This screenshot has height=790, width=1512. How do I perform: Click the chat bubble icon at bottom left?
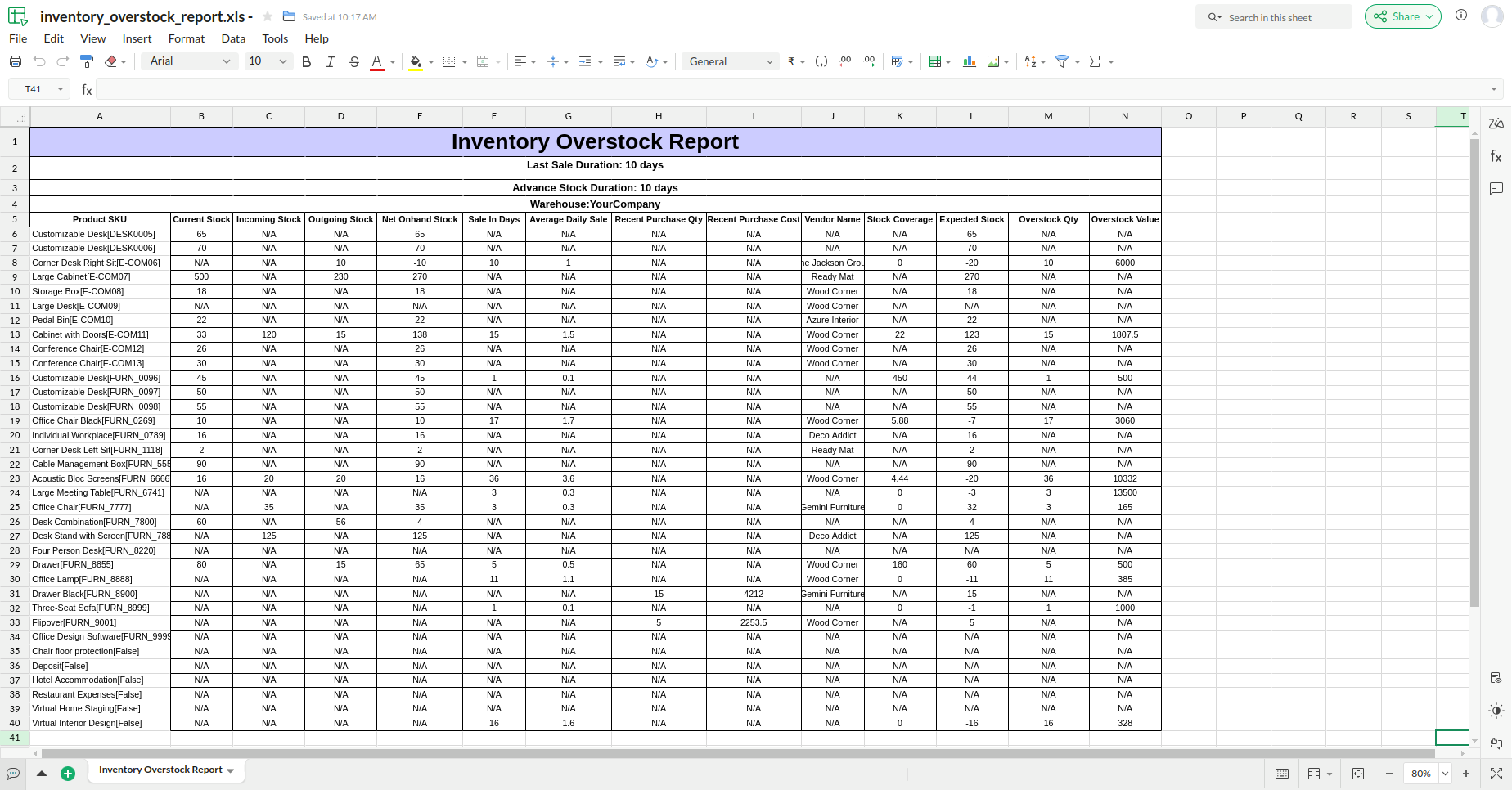point(13,774)
